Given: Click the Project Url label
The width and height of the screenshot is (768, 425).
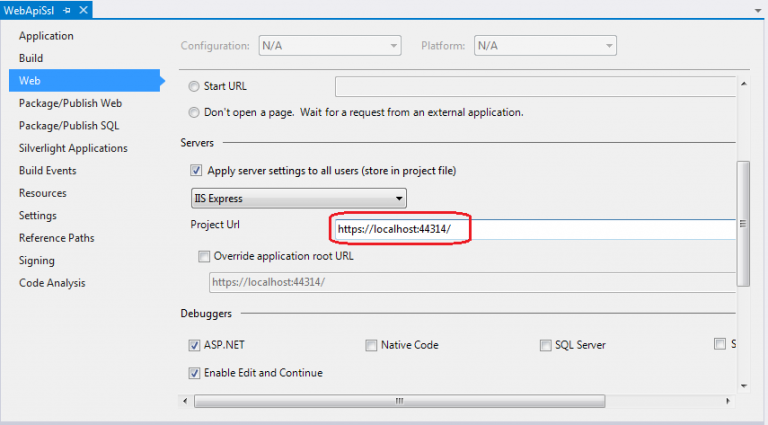Looking at the screenshot, I should (x=215, y=225).
